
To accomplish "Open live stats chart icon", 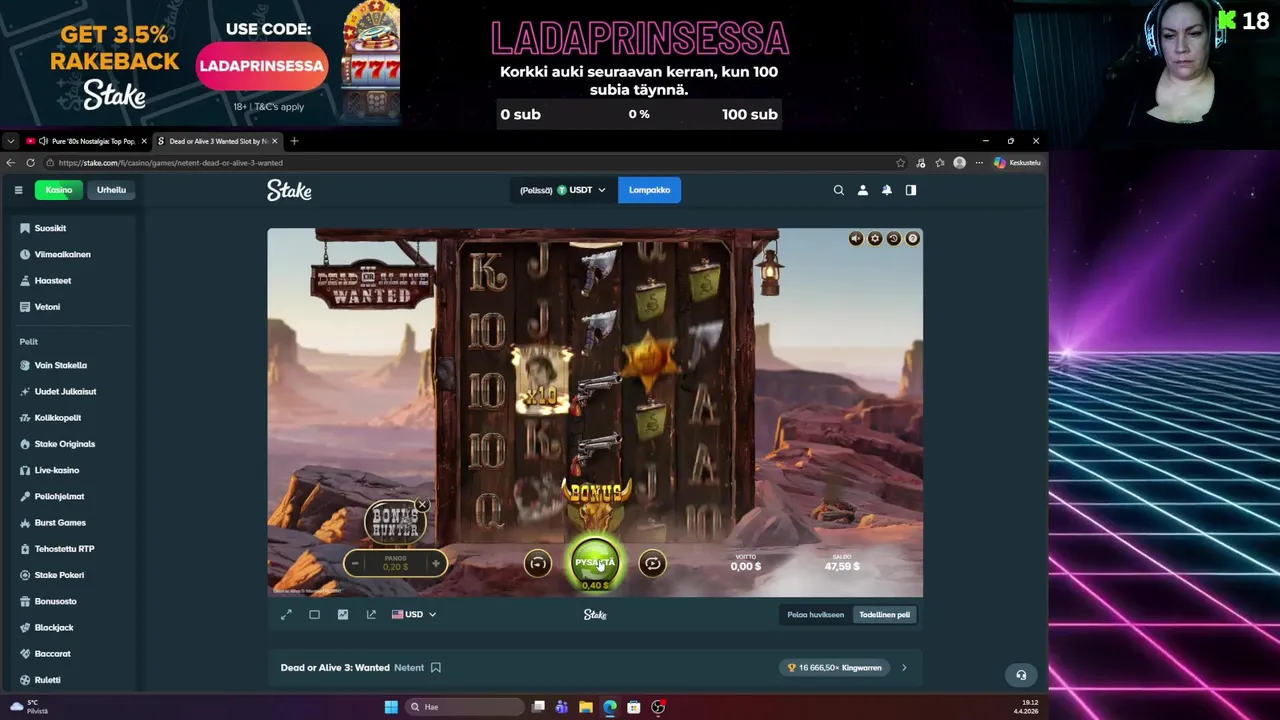I will (343, 614).
